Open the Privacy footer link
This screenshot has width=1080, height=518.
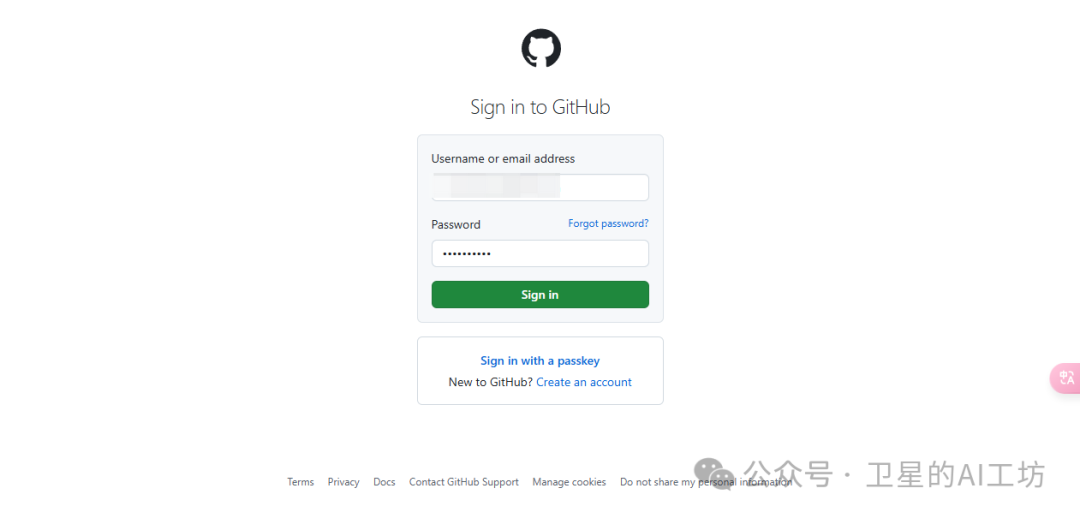(344, 482)
